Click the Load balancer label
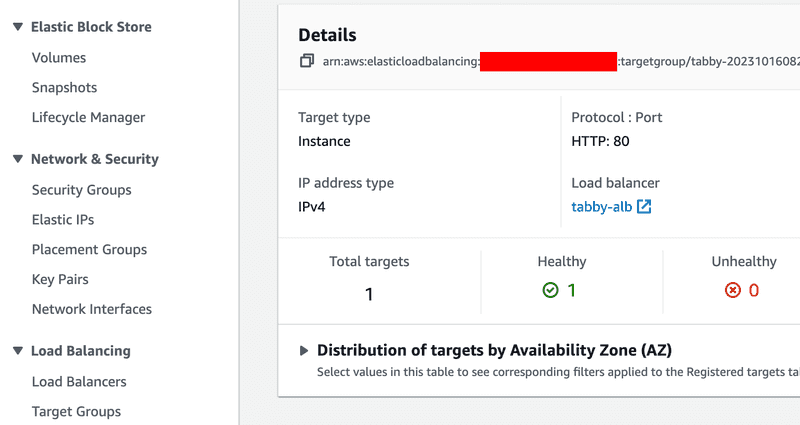This screenshot has width=800, height=425. pyautogui.click(x=615, y=183)
